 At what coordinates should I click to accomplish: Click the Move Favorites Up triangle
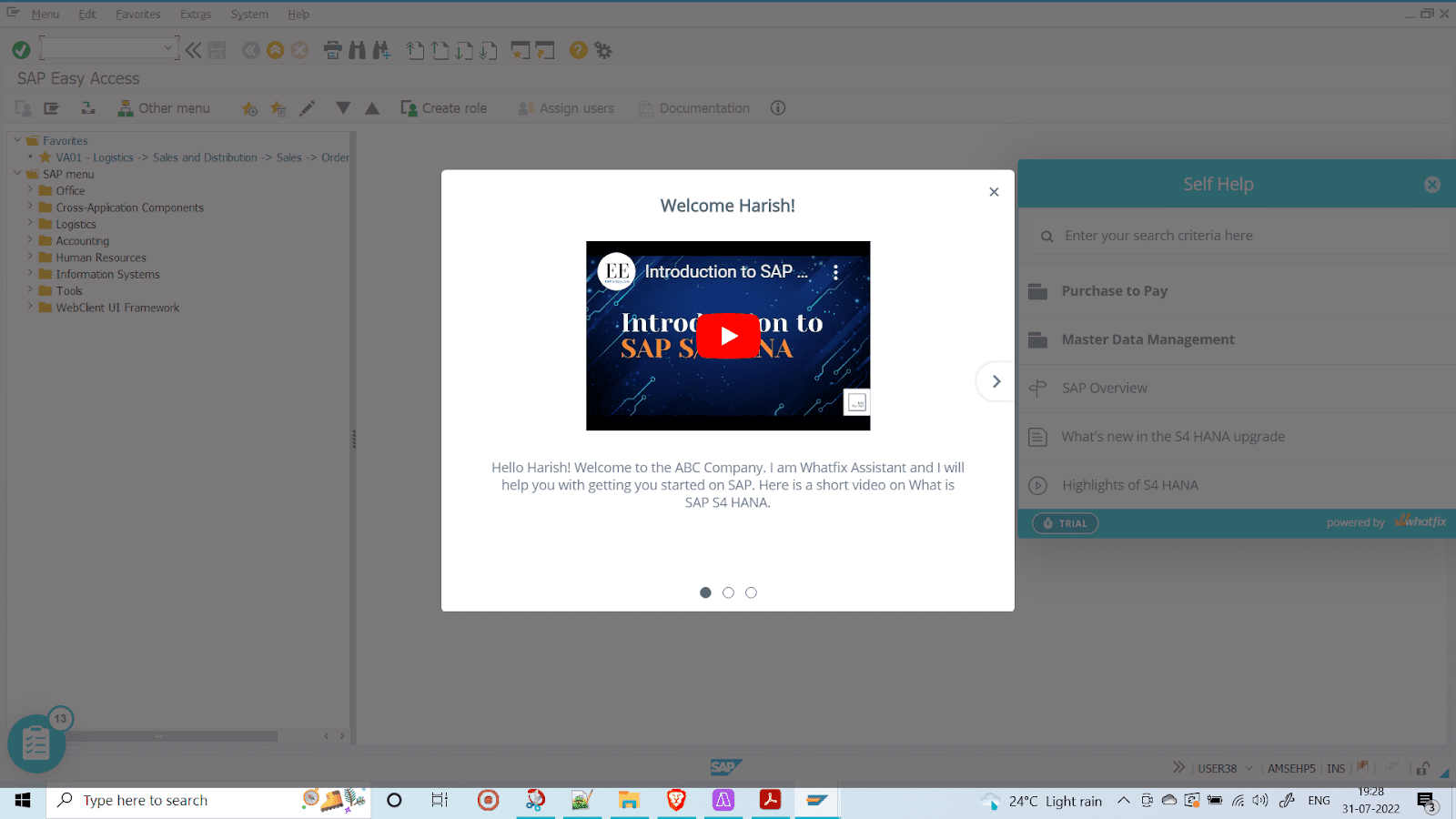point(372,108)
